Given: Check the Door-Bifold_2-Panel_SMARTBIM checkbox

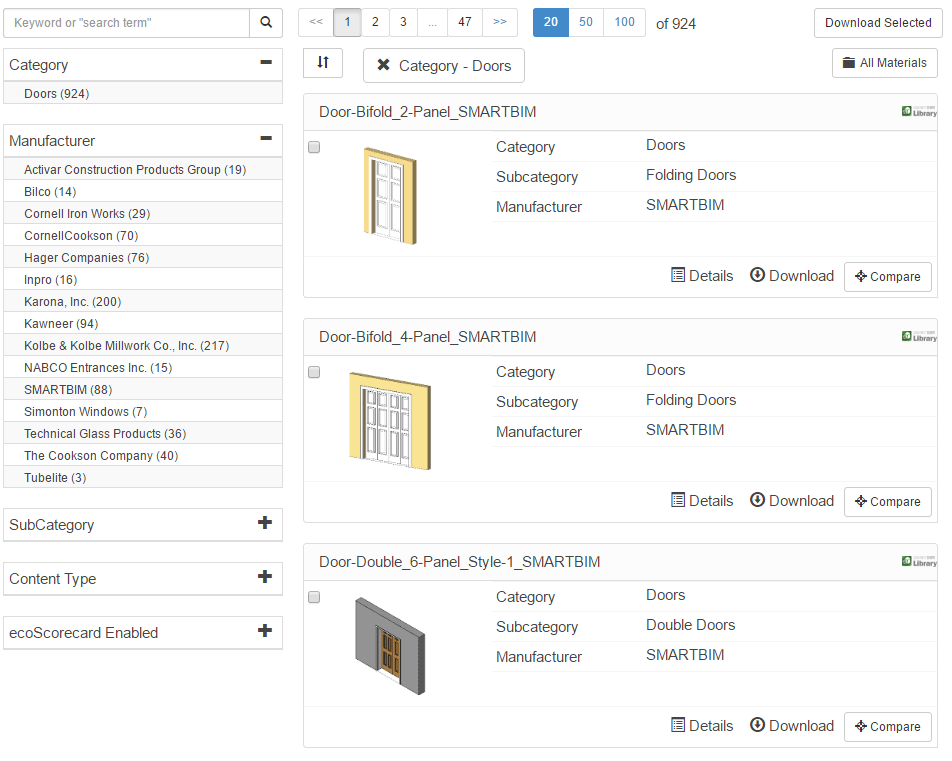Looking at the screenshot, I should coord(314,147).
